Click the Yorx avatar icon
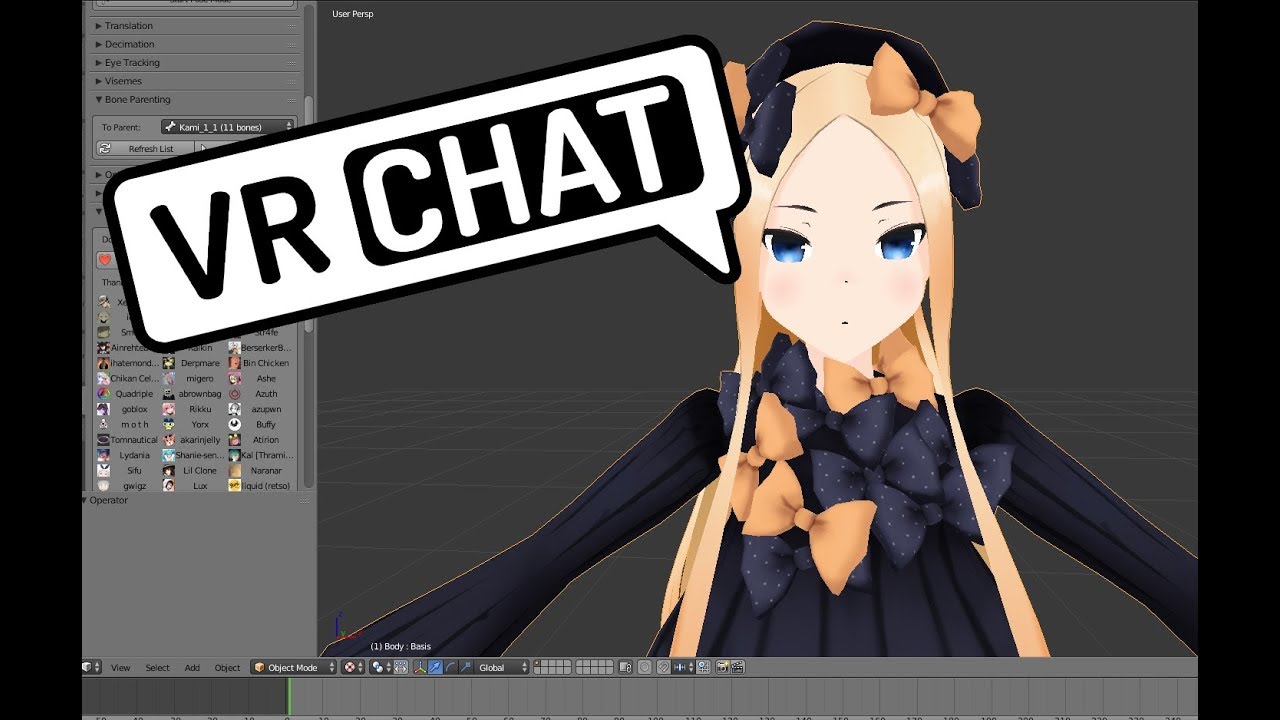Viewport: 1280px width, 720px height. click(x=169, y=424)
